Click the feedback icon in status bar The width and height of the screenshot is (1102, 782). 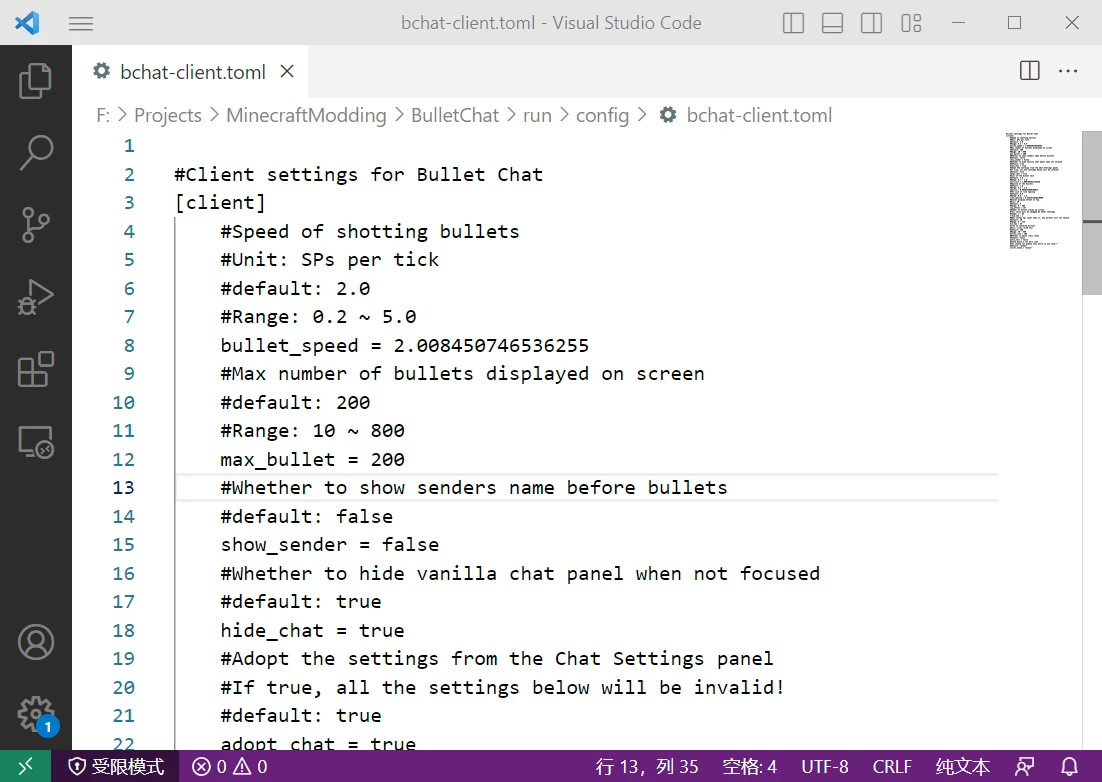(x=1025, y=766)
